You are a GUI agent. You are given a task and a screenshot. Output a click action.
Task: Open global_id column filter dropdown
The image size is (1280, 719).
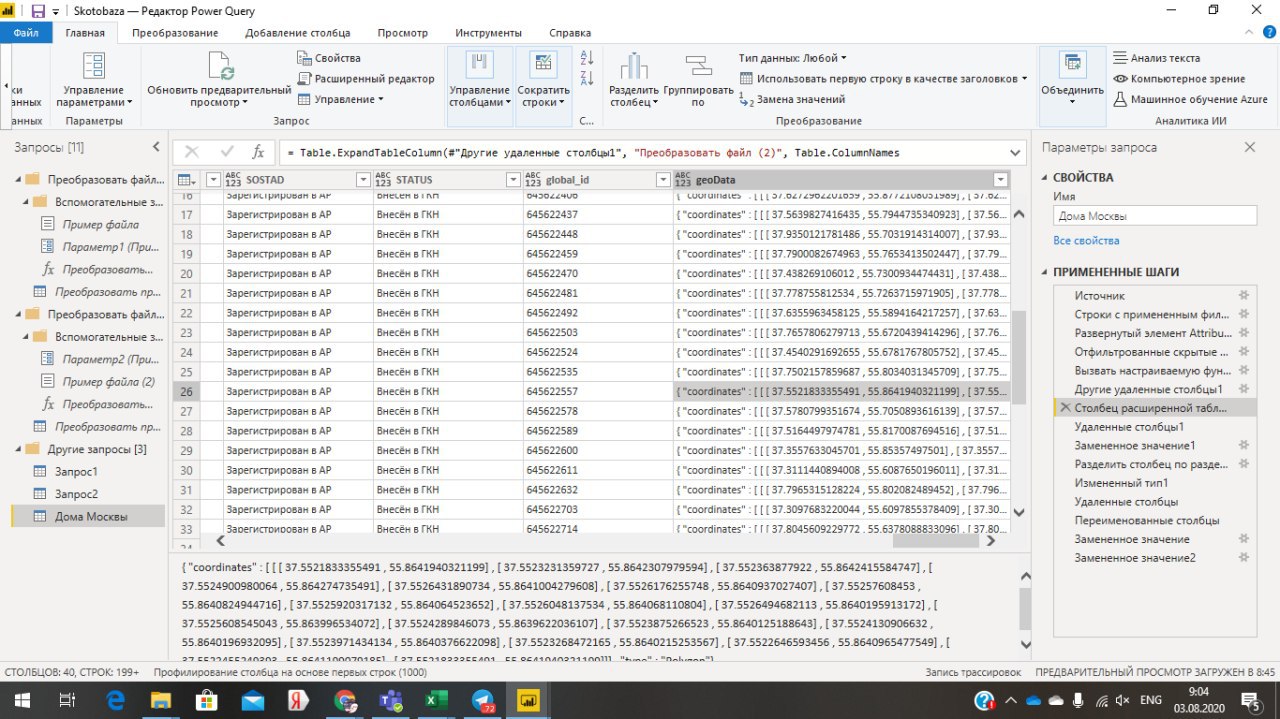pyautogui.click(x=662, y=179)
